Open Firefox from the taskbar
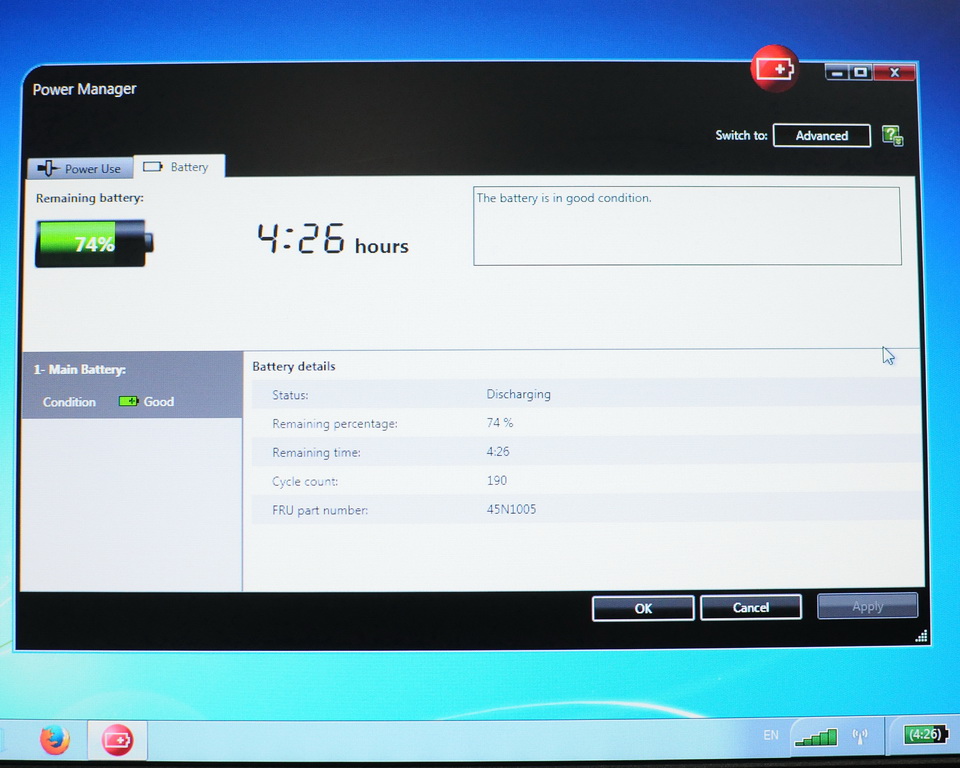 tap(55, 739)
